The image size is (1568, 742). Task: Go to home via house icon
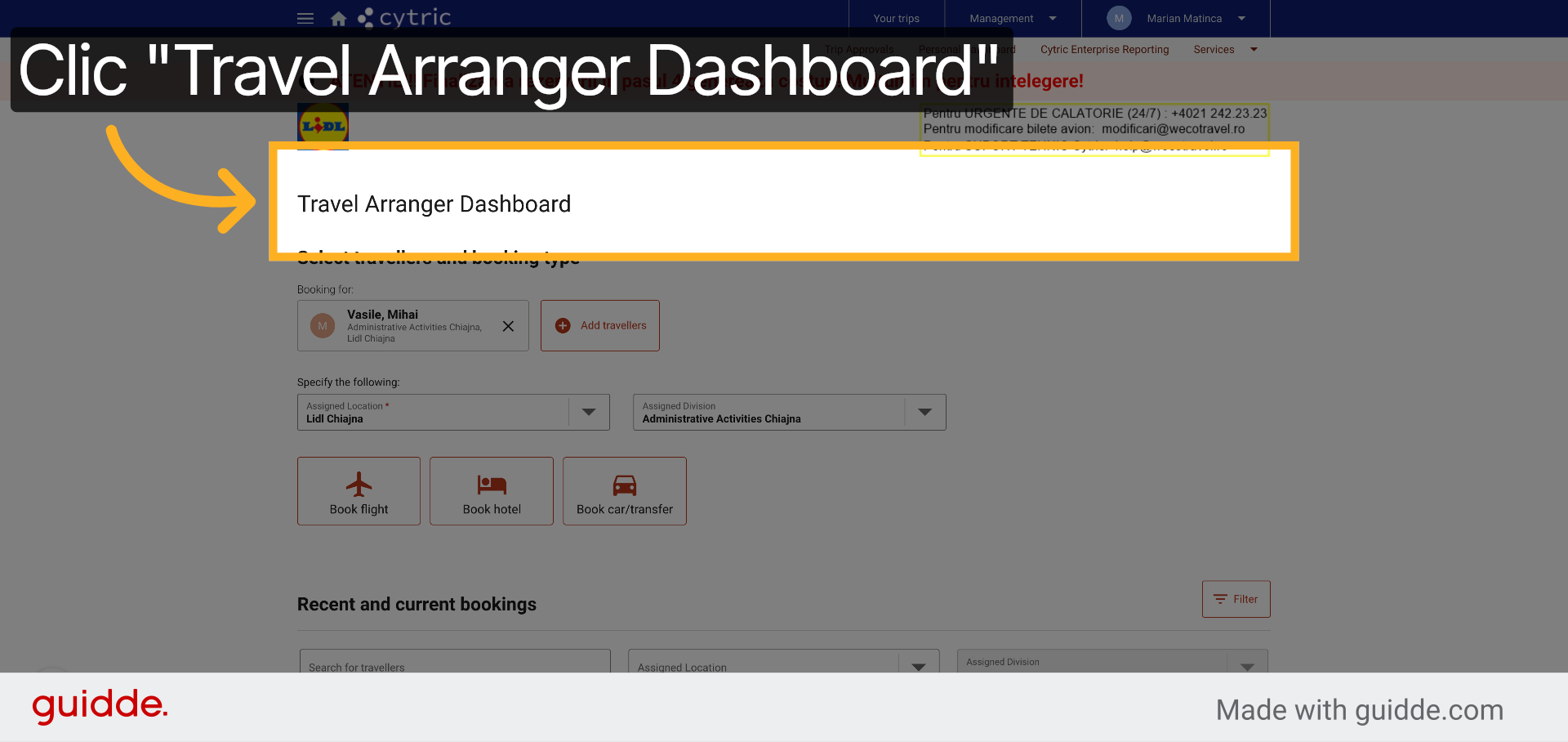pyautogui.click(x=339, y=18)
